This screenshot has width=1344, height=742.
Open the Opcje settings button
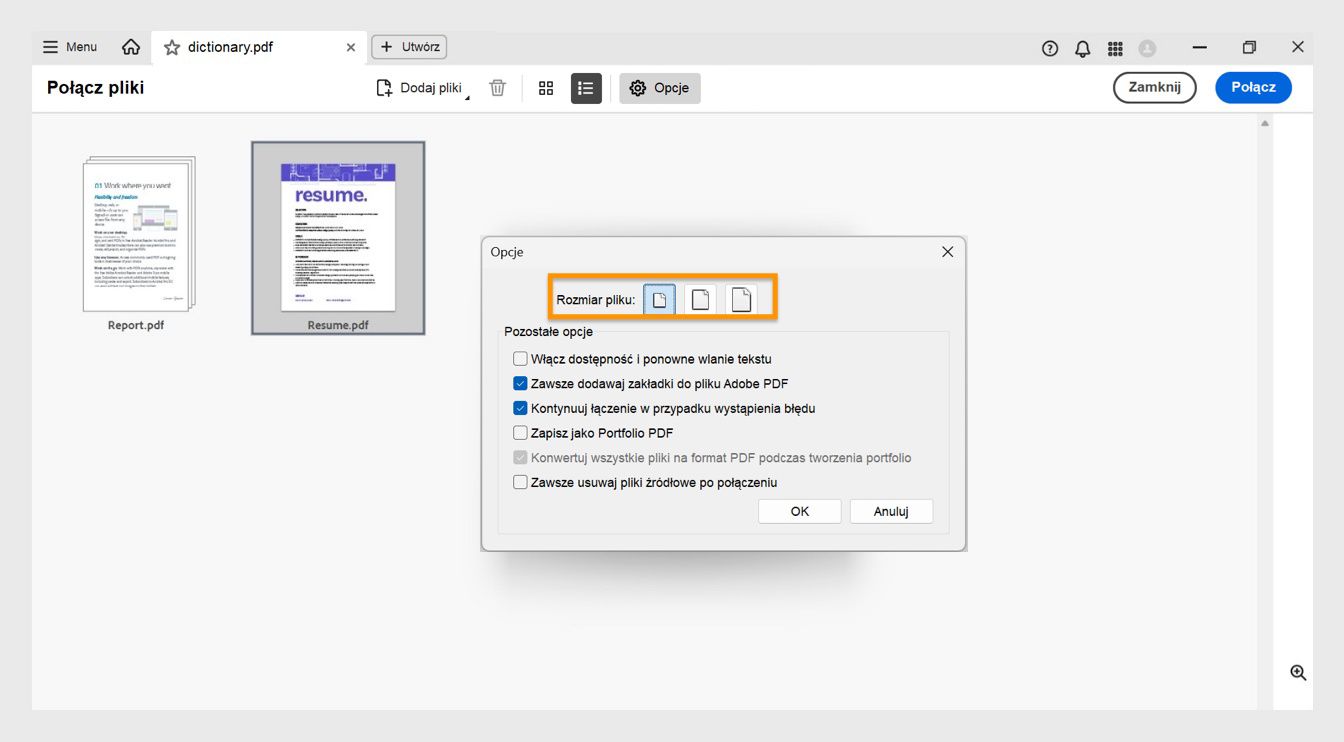pos(660,88)
